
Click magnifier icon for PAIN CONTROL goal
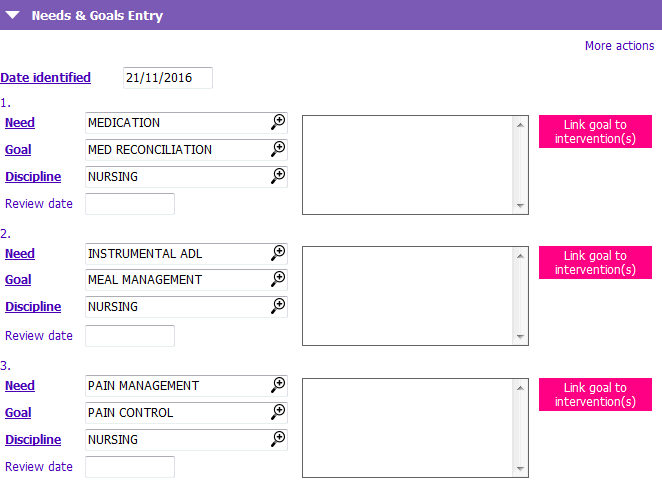coord(278,412)
